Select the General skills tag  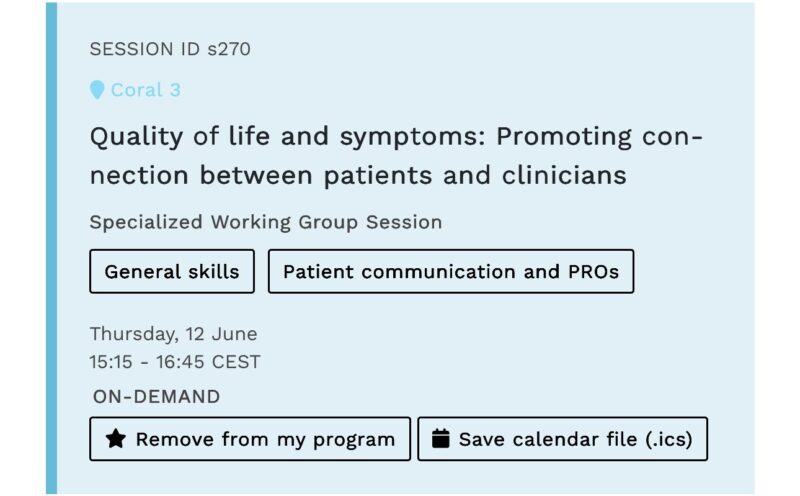(x=172, y=271)
